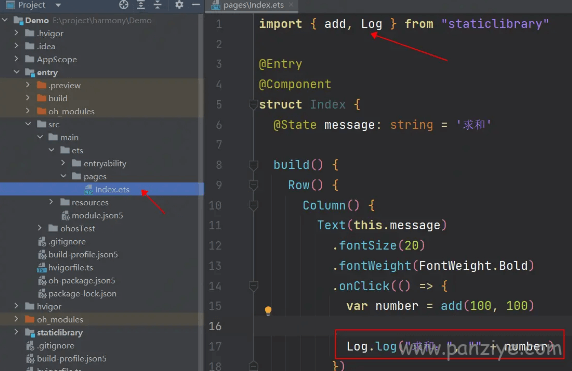Expand oh_modules folder under entry
Screen dimensions: 572x371
tap(28, 111)
